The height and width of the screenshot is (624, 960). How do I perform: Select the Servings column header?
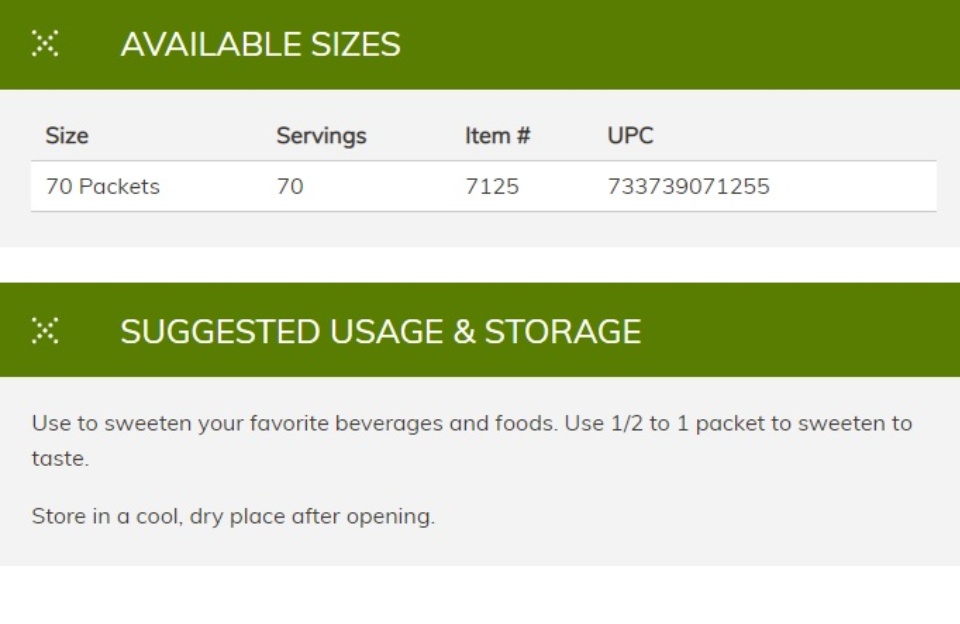[x=321, y=135]
